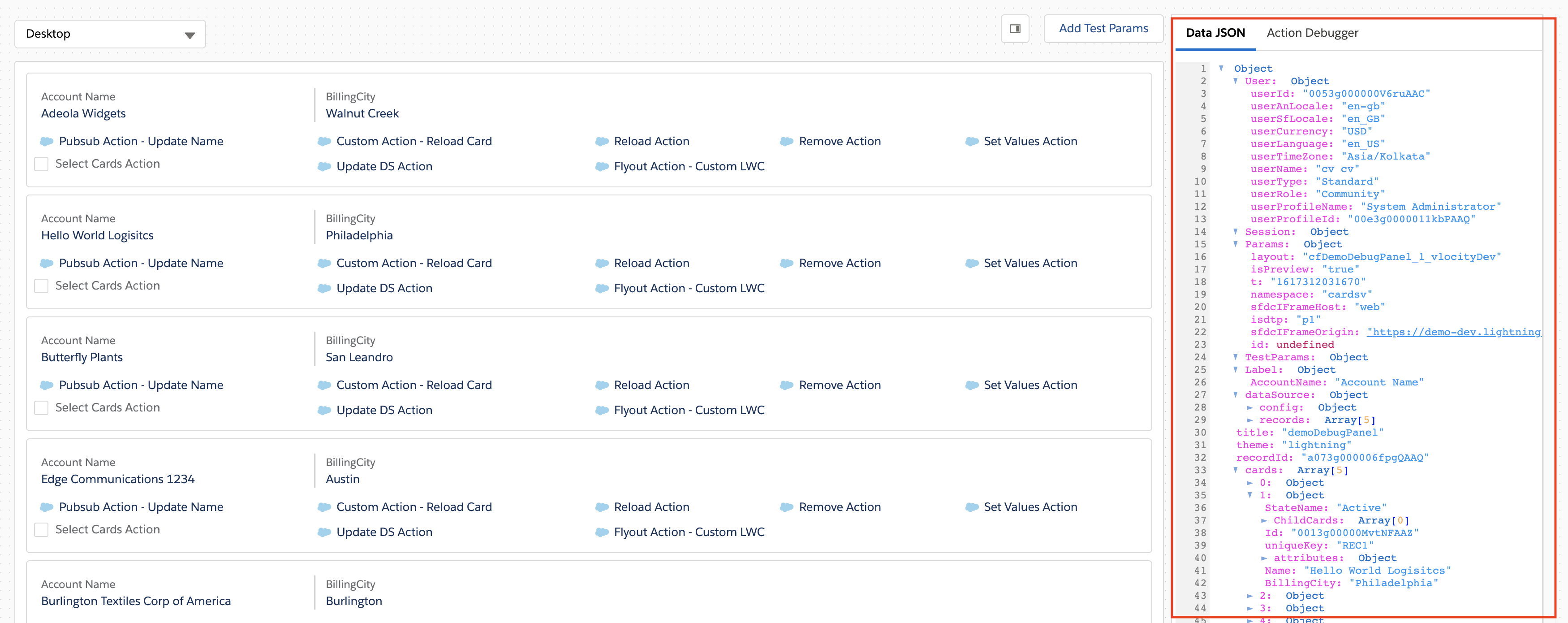This screenshot has height=623, width=1568.
Task: Check Select Cards Action for Butterfly Plants
Action: (41, 407)
